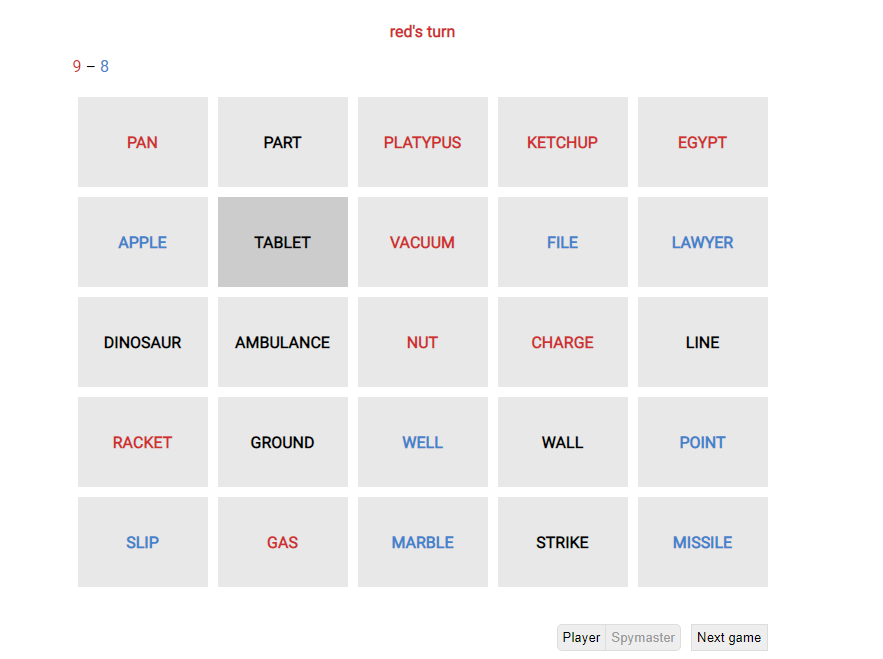Click the STRIKE card

point(563,542)
